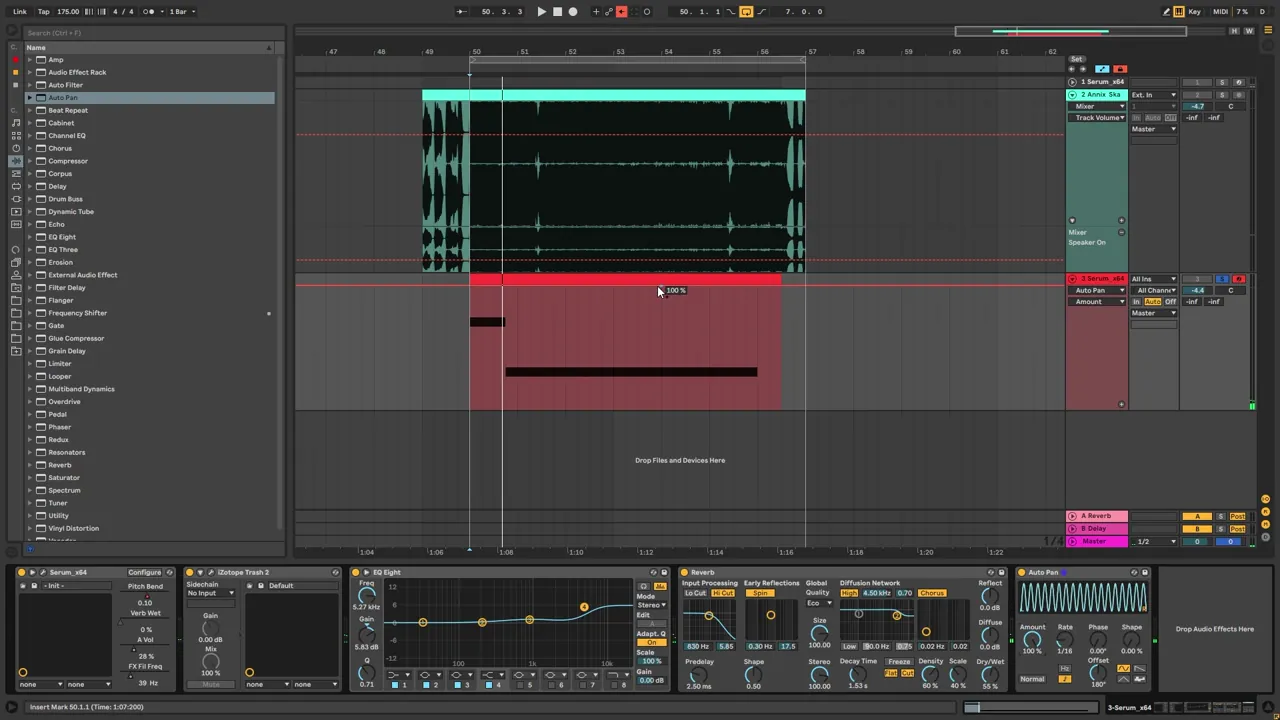
Task: Toggle the Chorus switch in Reverb
Action: pyautogui.click(x=932, y=593)
